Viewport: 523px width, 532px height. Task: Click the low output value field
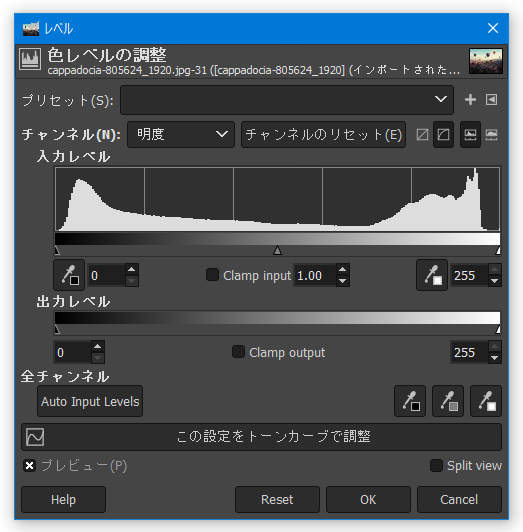(72, 352)
